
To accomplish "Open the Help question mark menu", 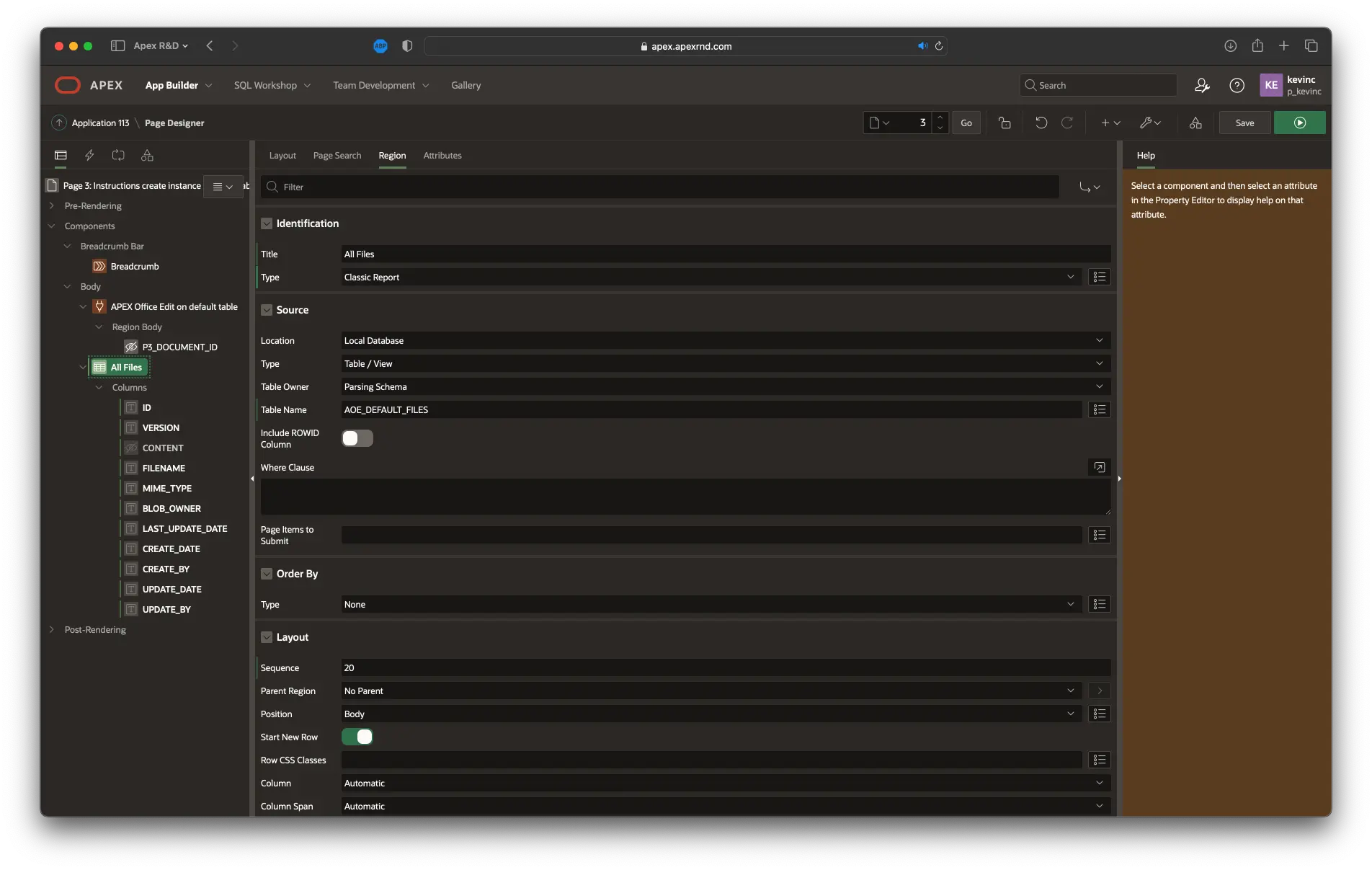I will tap(1237, 85).
